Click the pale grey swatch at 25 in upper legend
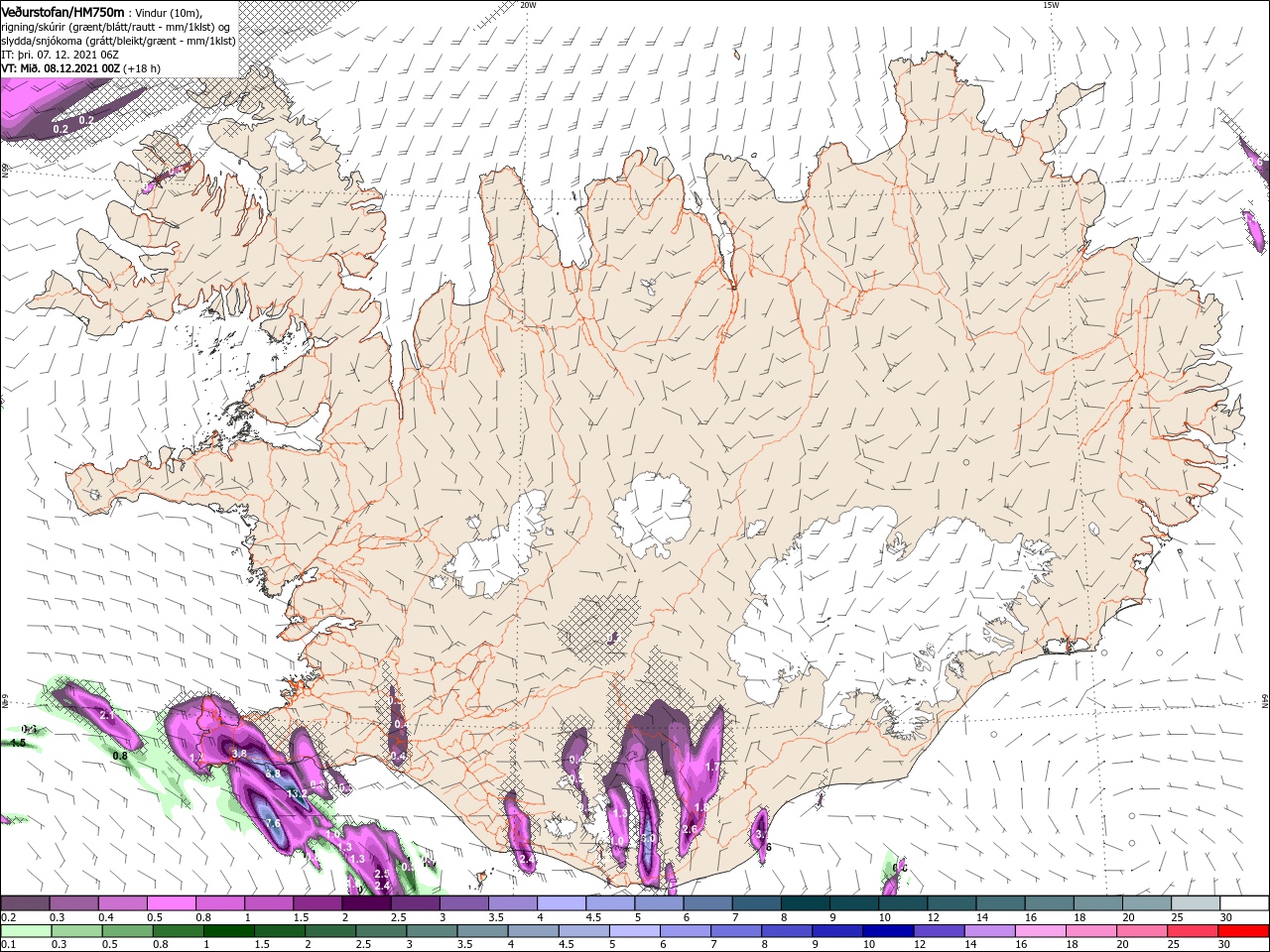Screen dimensions: 1270x952 tap(1196, 903)
